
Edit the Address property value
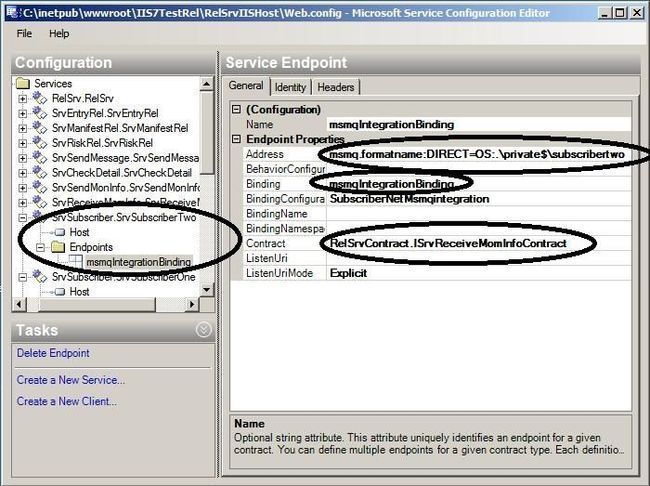[479, 154]
